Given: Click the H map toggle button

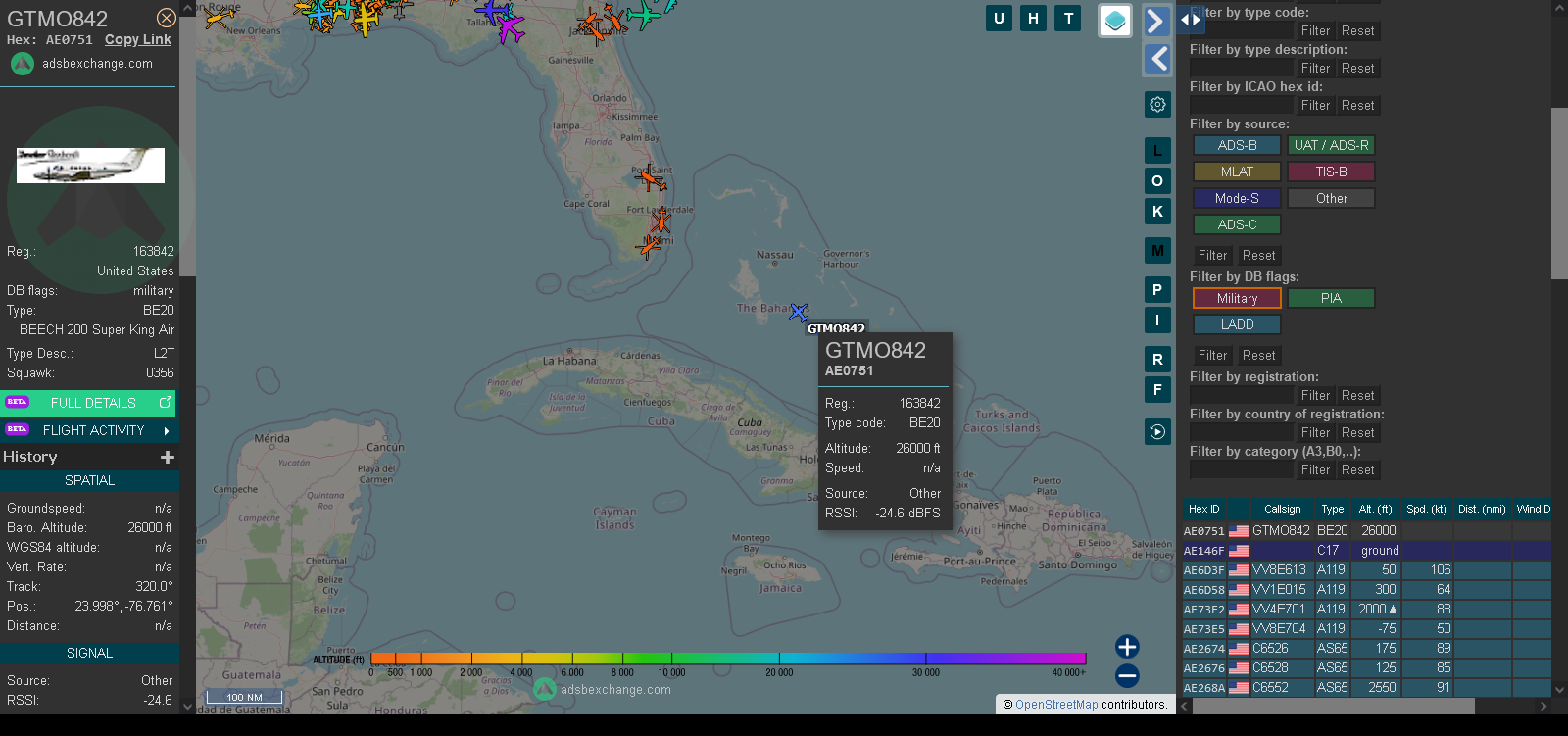Looking at the screenshot, I should pyautogui.click(x=1033, y=18).
